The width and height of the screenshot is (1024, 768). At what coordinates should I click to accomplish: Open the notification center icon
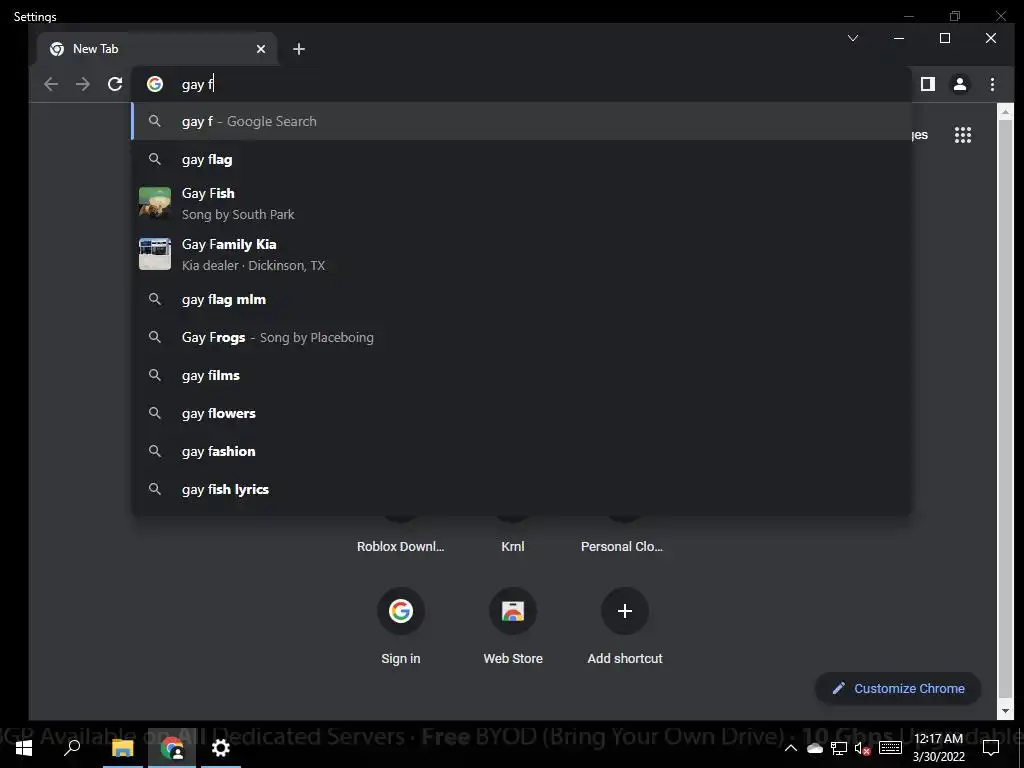click(991, 748)
